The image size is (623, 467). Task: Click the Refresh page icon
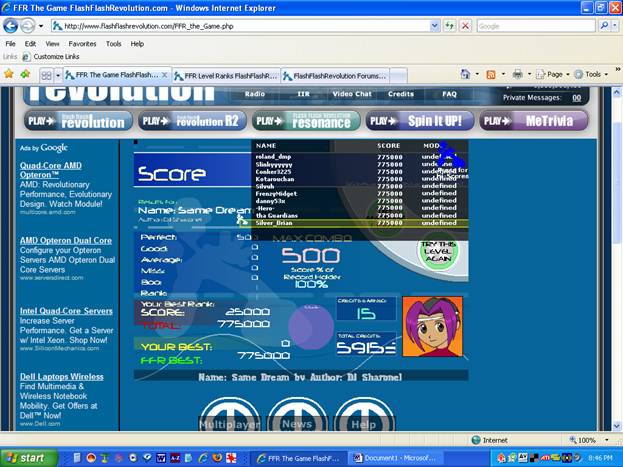[x=449, y=26]
